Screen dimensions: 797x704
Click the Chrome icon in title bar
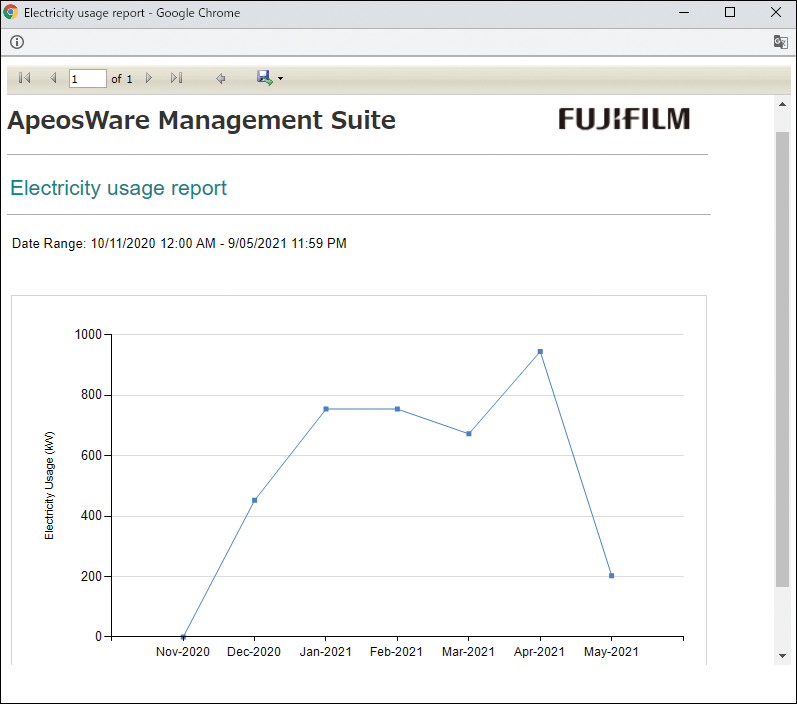11,13
